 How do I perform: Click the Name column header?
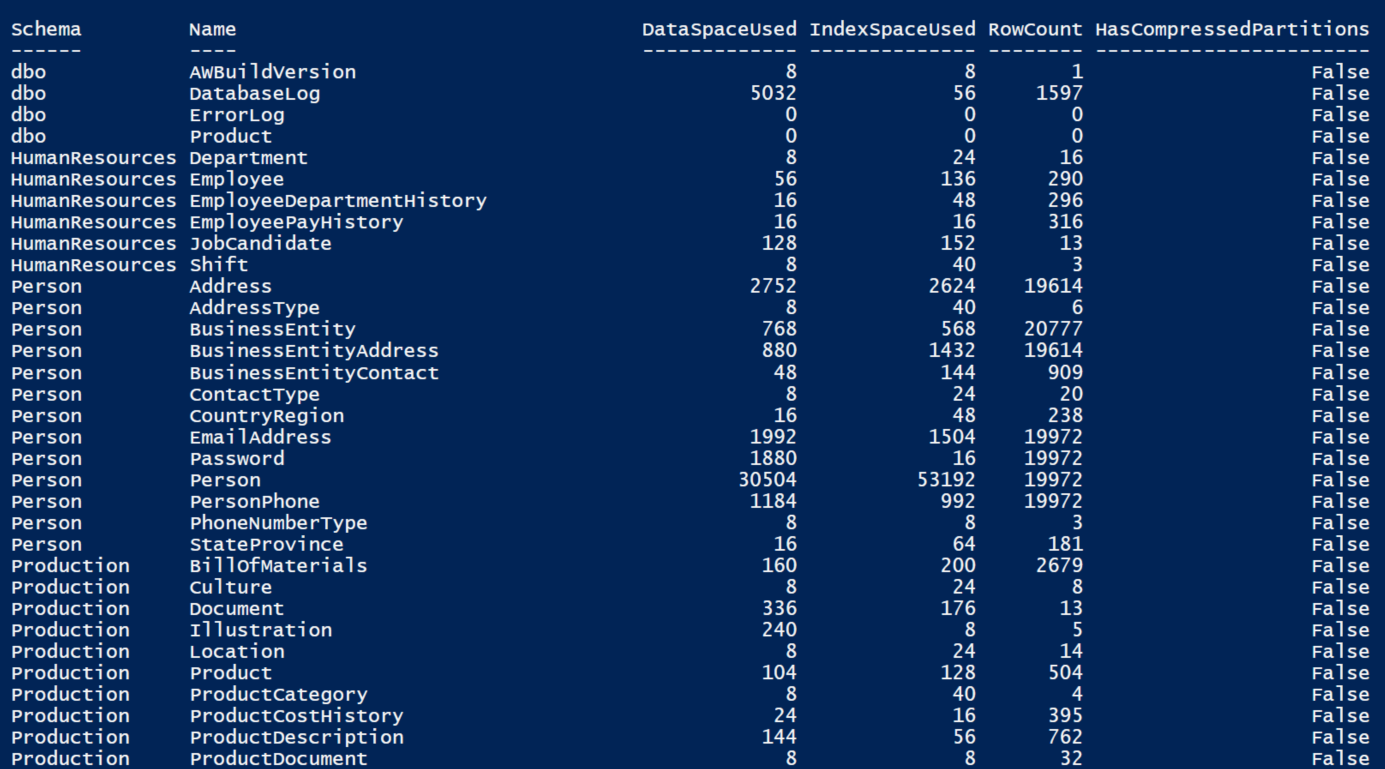(212, 30)
